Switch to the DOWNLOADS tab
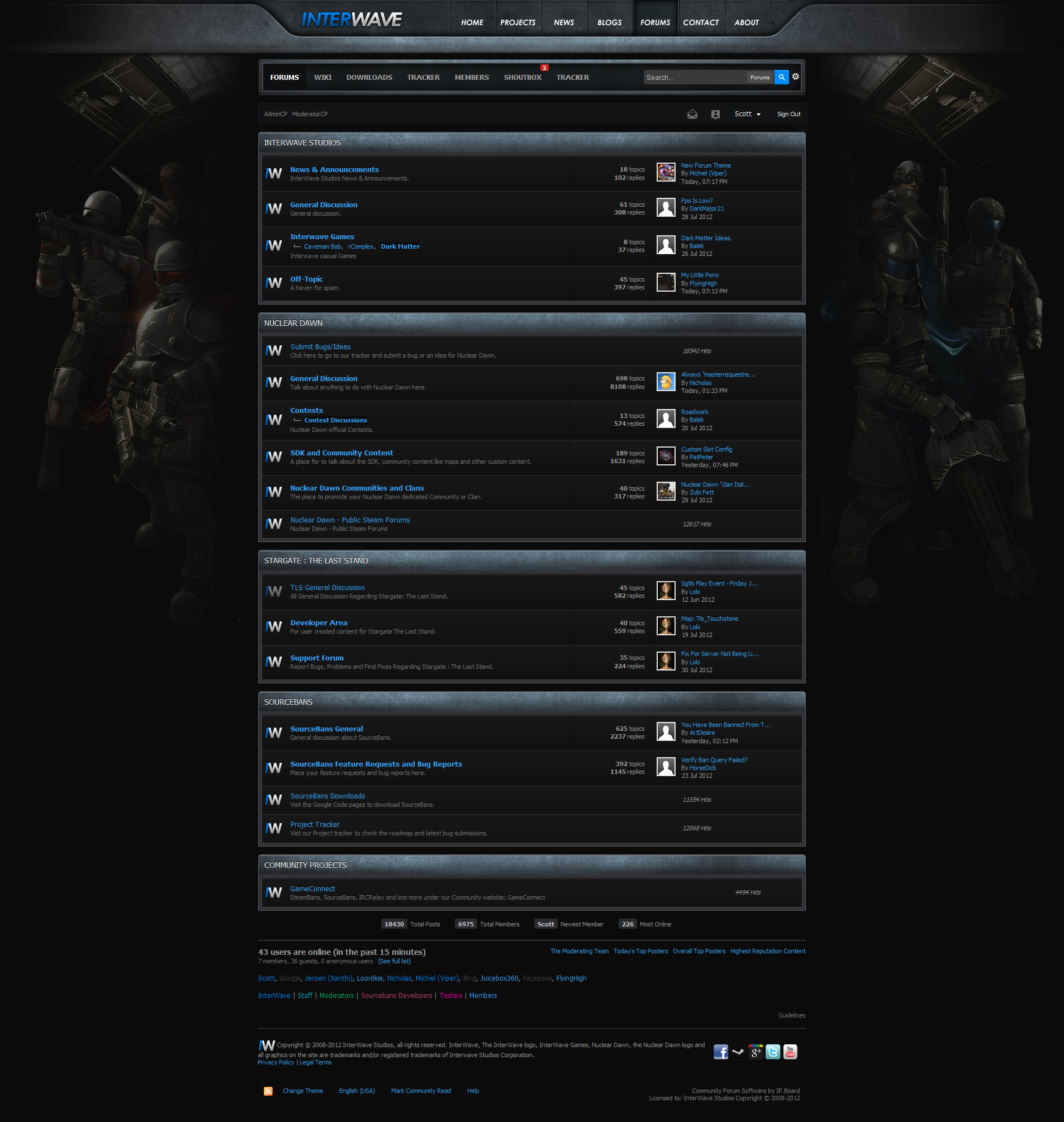 (x=369, y=78)
